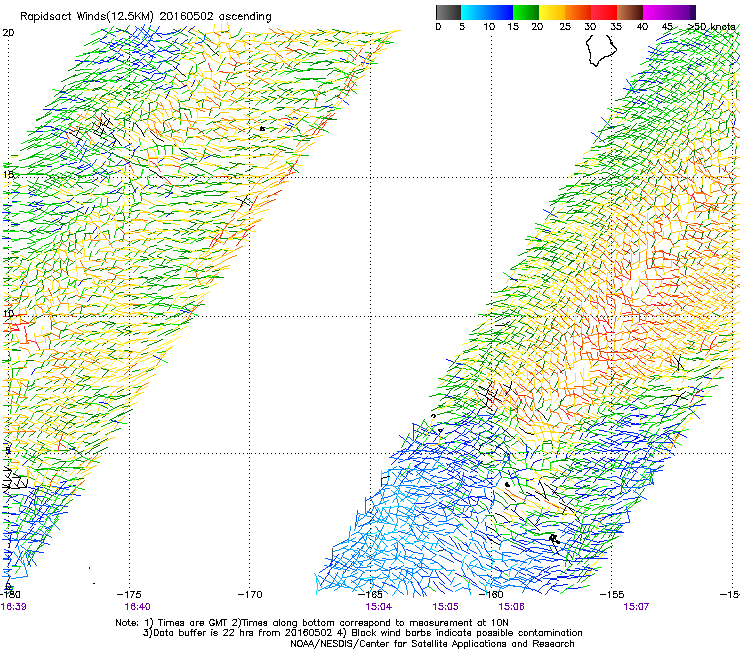
Task: Click the purple time stamp '16:39'
Action: pos(14,607)
